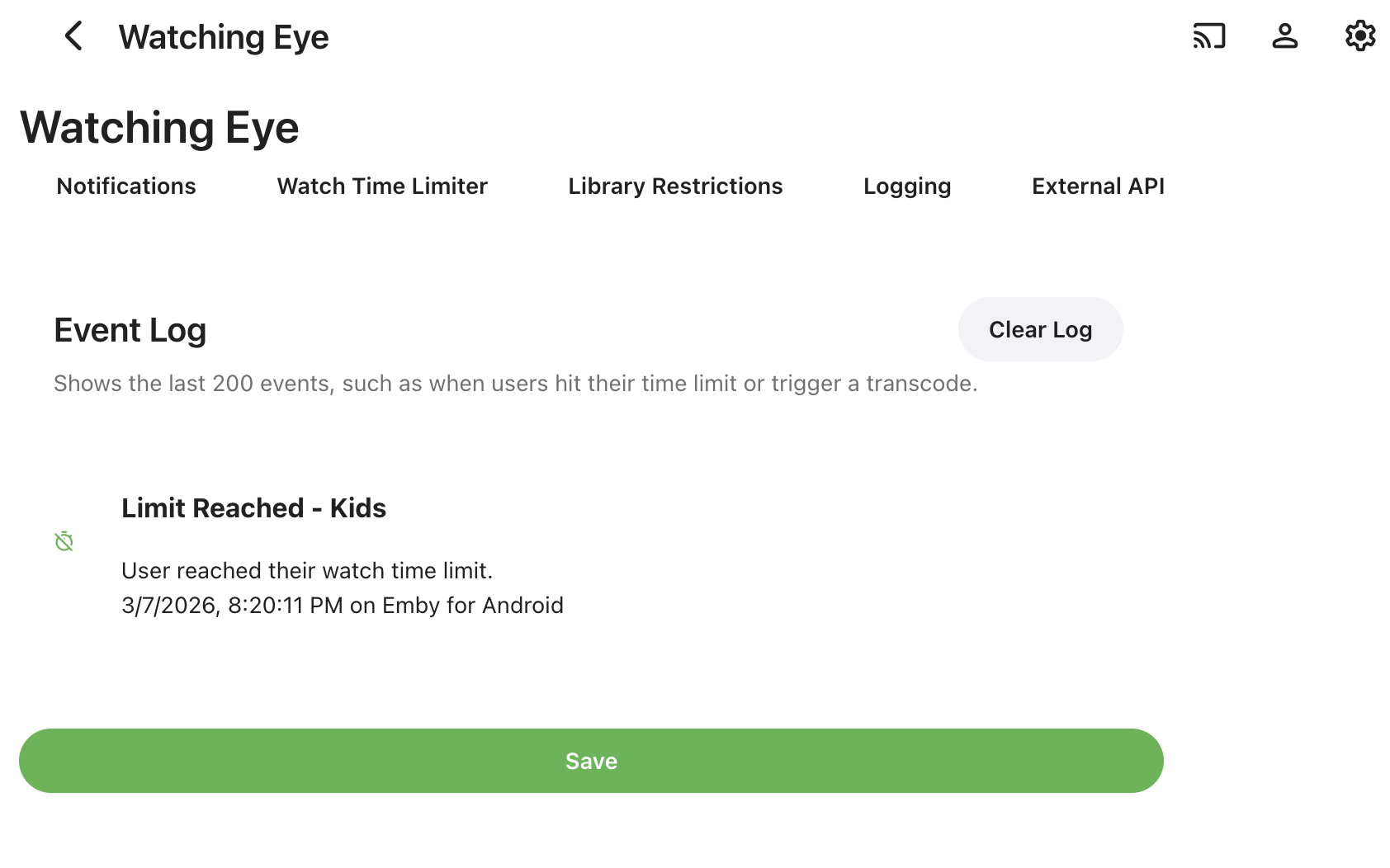
Task: Click the "Shows the last 200 events" description
Action: coord(515,384)
